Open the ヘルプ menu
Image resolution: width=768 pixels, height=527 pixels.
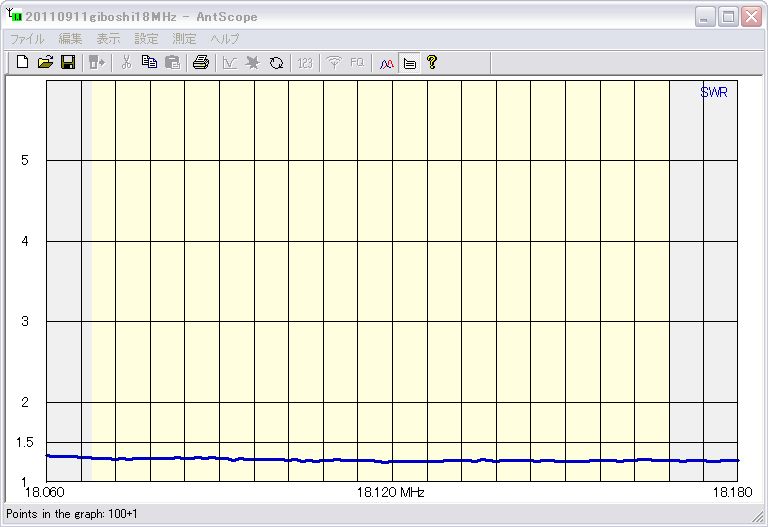click(x=225, y=38)
